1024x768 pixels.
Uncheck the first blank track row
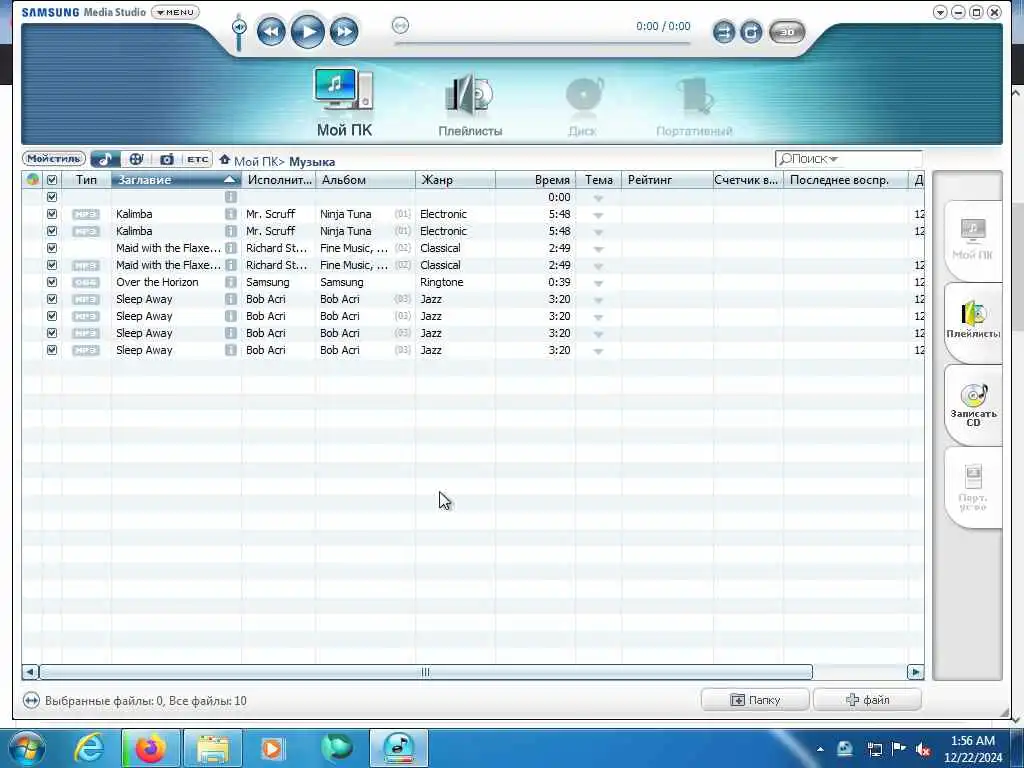pos(52,197)
